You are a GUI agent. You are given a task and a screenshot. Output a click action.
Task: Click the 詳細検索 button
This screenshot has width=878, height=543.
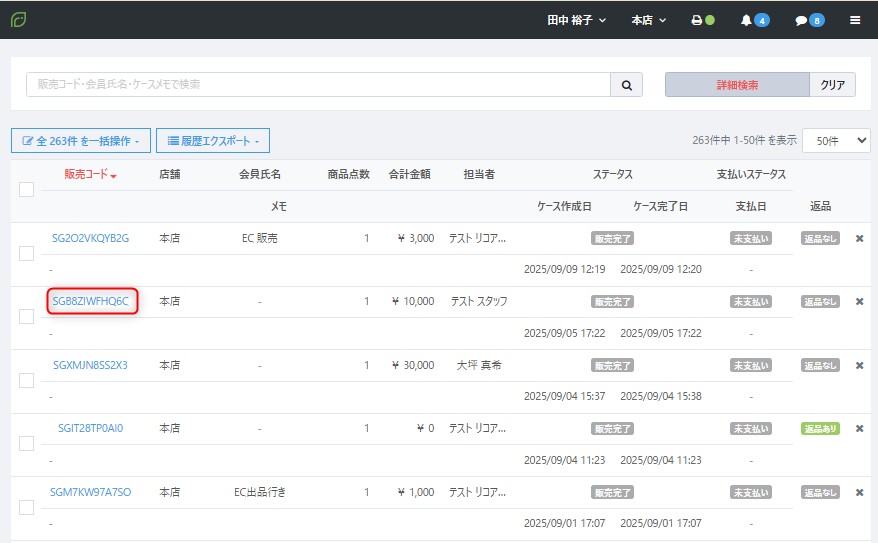coord(737,85)
